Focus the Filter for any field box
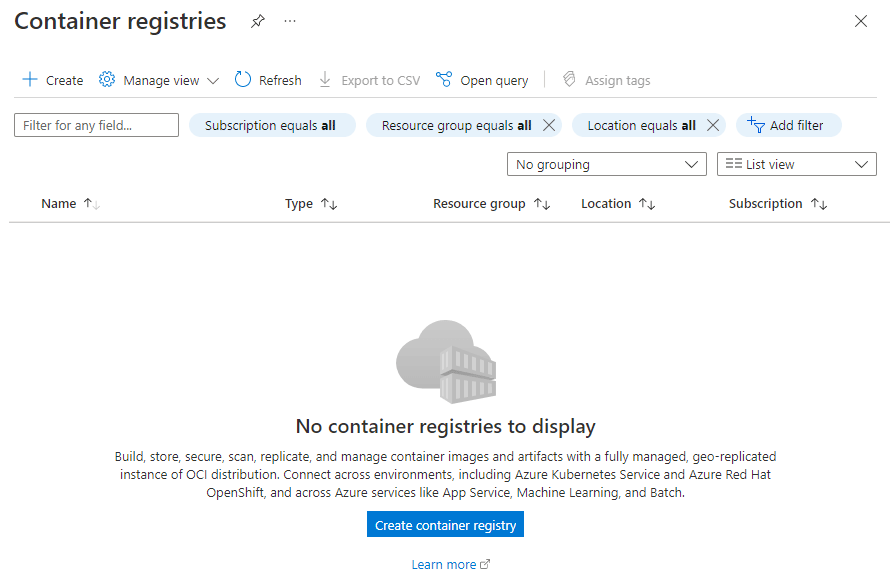Screen dimensions: 890x585 tap(96, 125)
